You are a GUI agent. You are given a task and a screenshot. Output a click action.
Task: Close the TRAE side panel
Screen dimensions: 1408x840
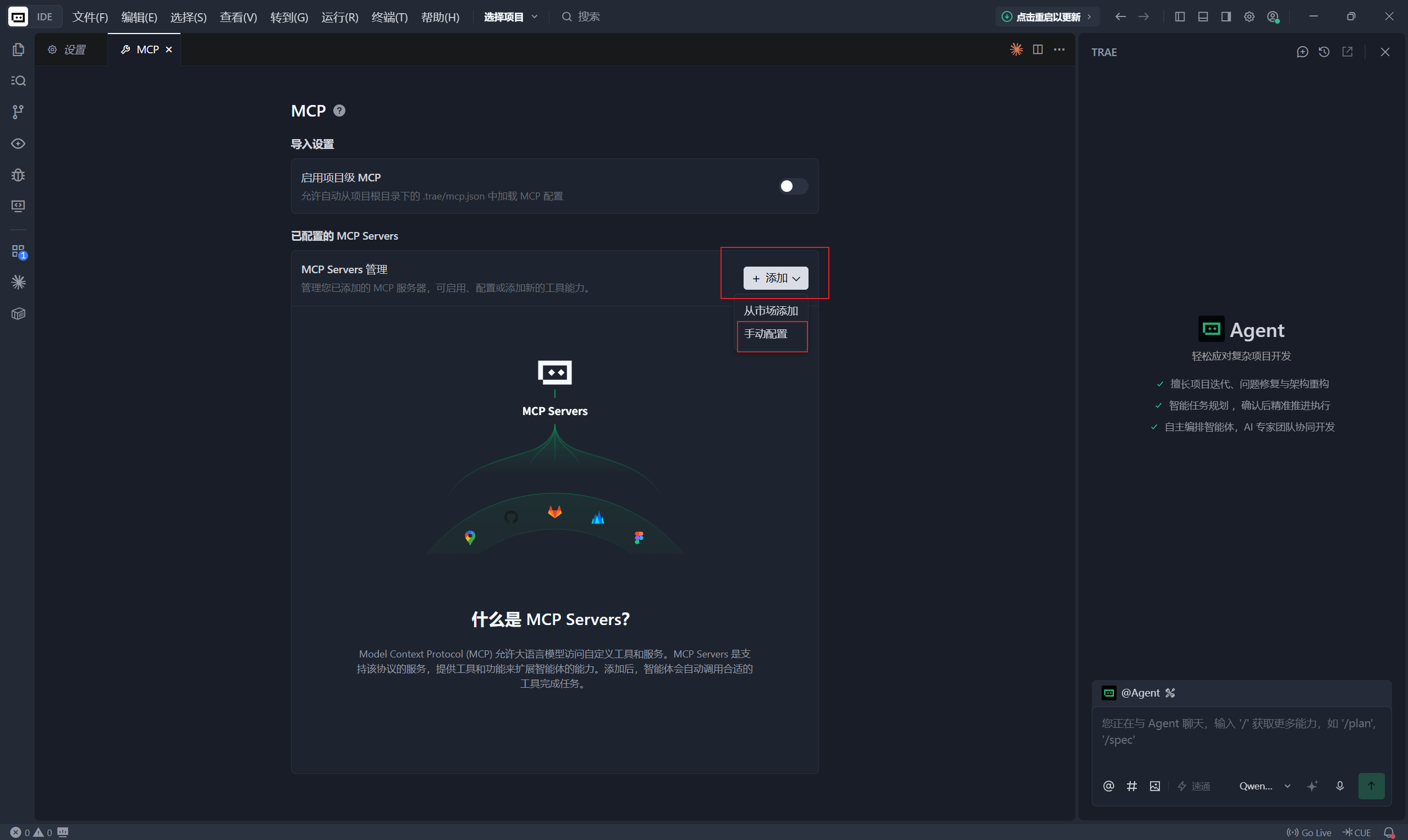point(1385,52)
